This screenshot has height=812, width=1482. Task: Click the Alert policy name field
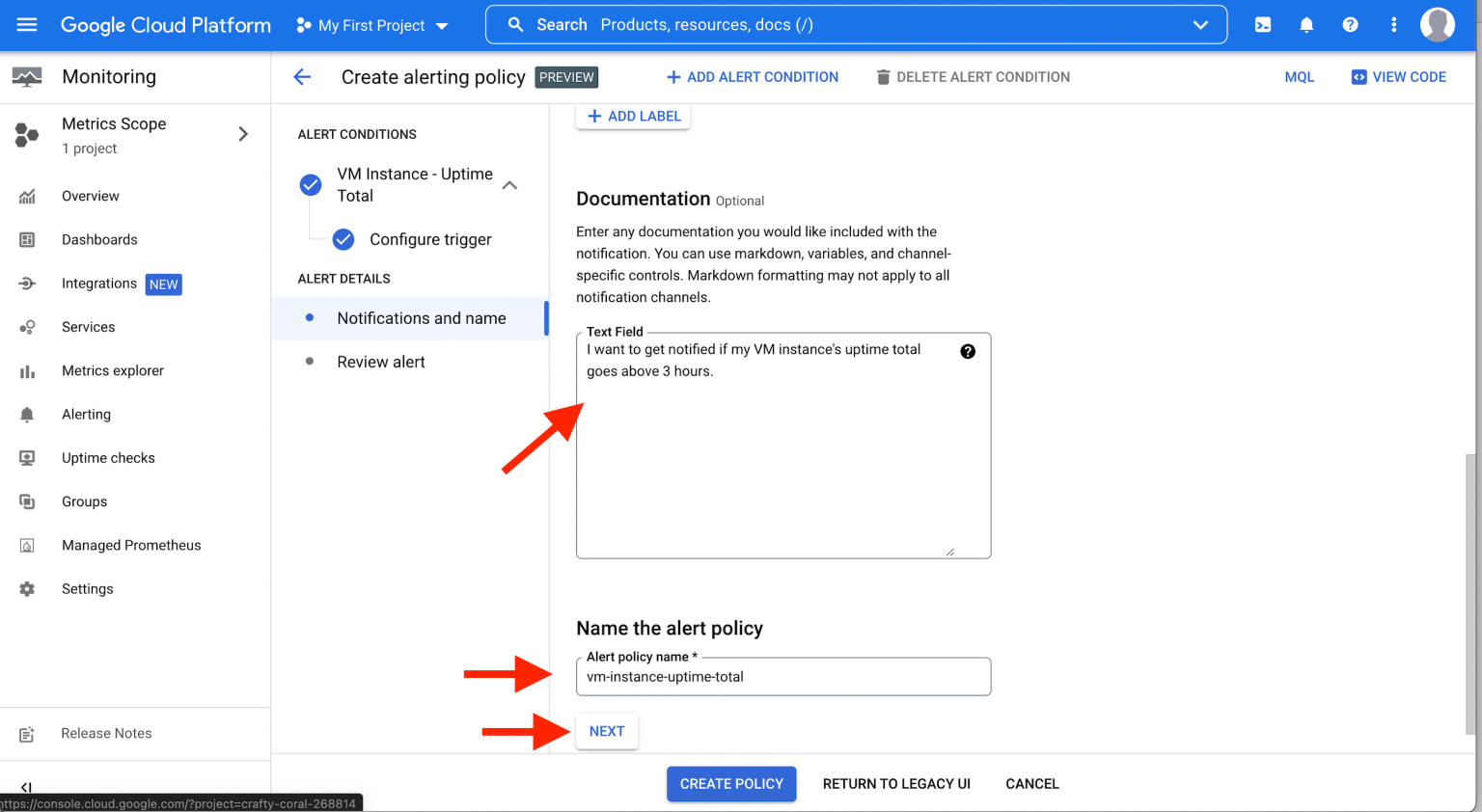pyautogui.click(x=783, y=677)
